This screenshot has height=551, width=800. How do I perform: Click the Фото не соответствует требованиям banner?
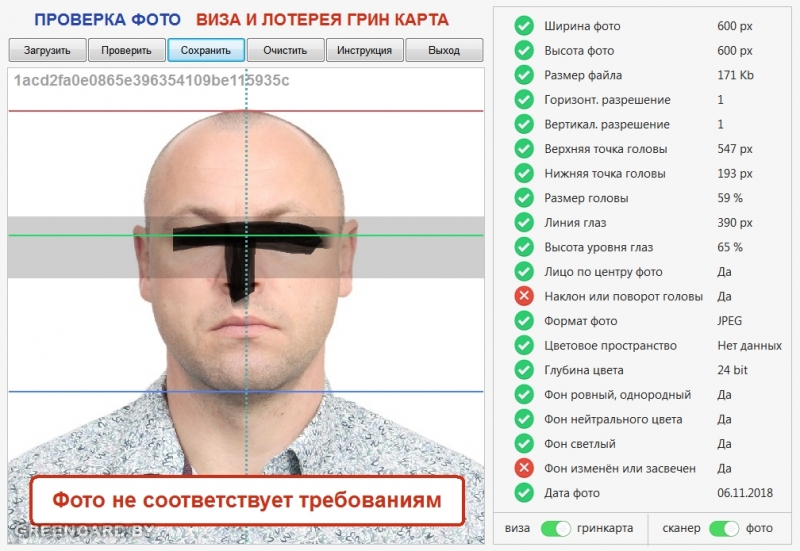[x=247, y=500]
